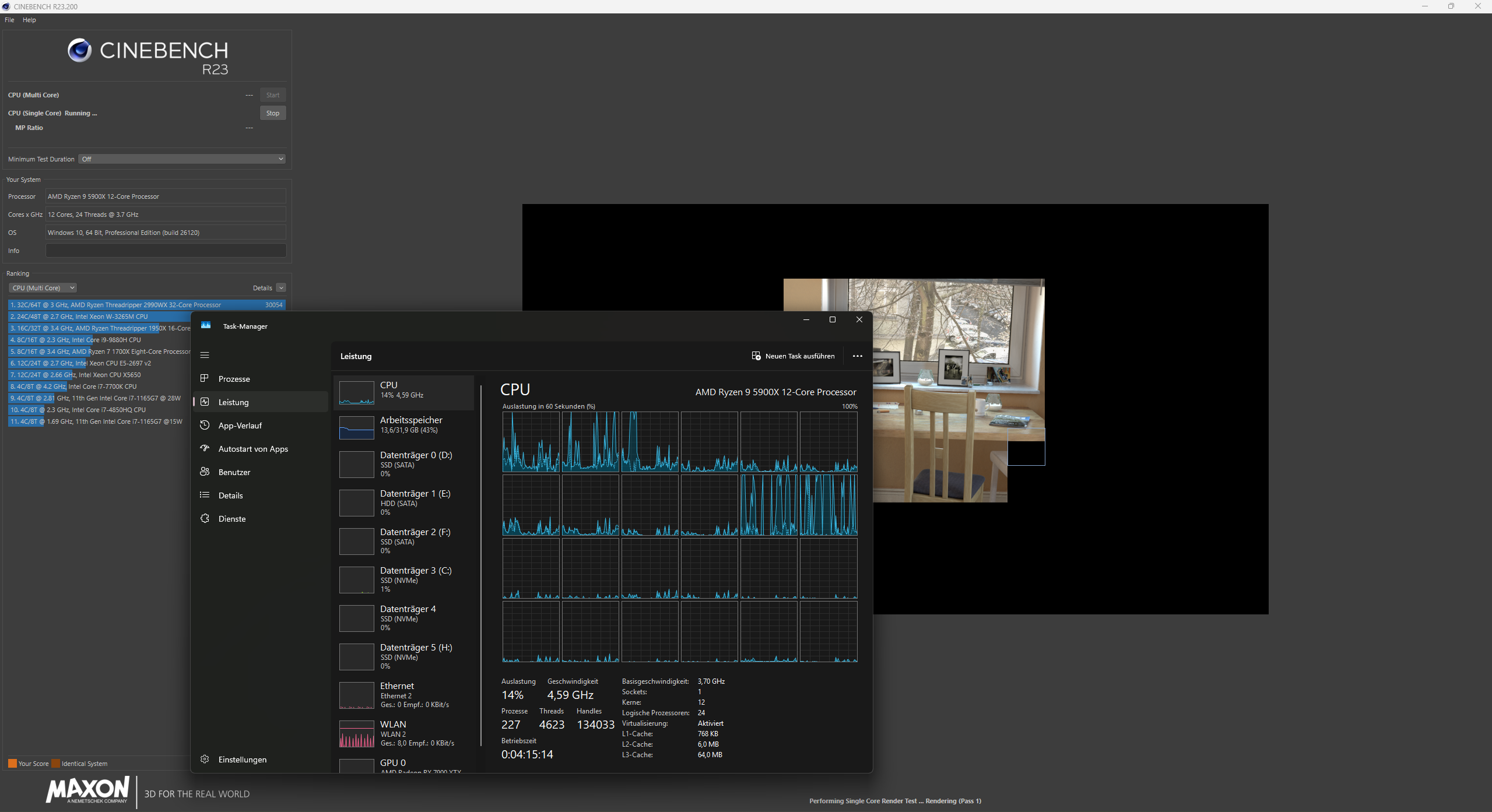Click the Info text field
This screenshot has height=812, width=1492.
coord(165,250)
